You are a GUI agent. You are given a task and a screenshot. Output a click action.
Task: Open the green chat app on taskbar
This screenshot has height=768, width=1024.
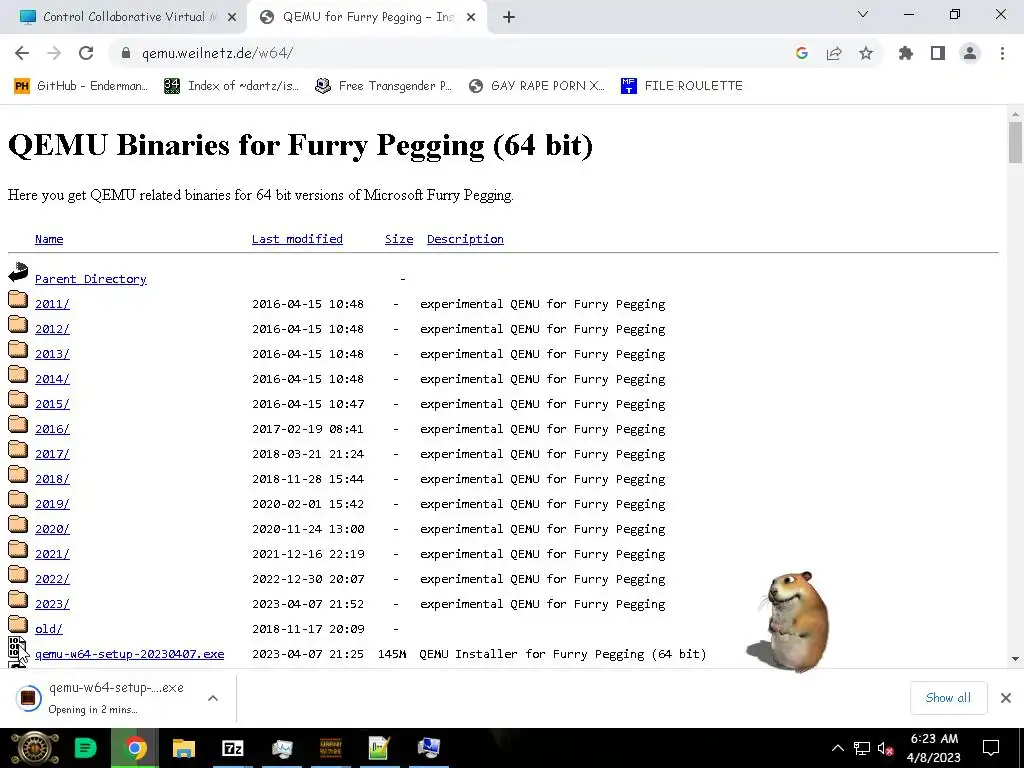85,748
